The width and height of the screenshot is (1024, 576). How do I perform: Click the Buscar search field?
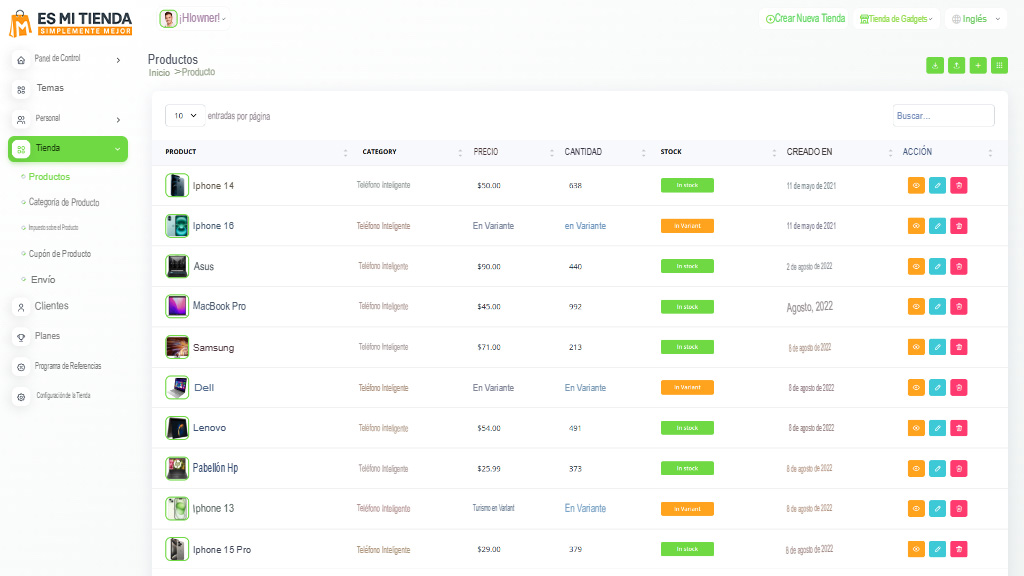[943, 116]
